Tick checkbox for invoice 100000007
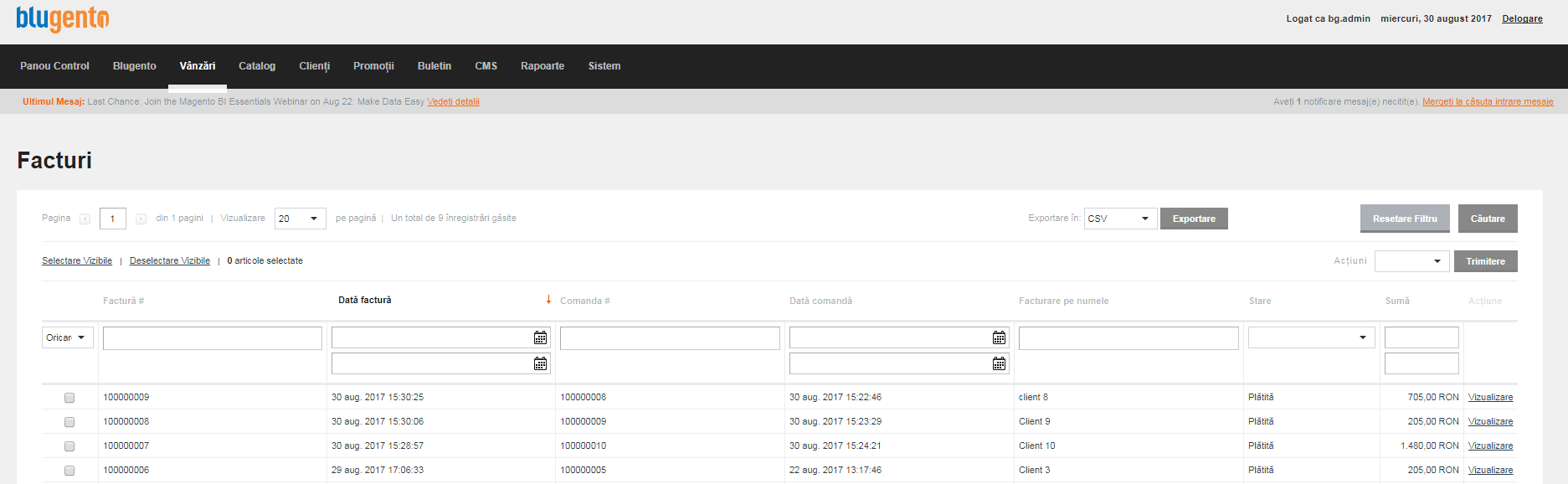Viewport: 1568px width, 484px height. 69,446
